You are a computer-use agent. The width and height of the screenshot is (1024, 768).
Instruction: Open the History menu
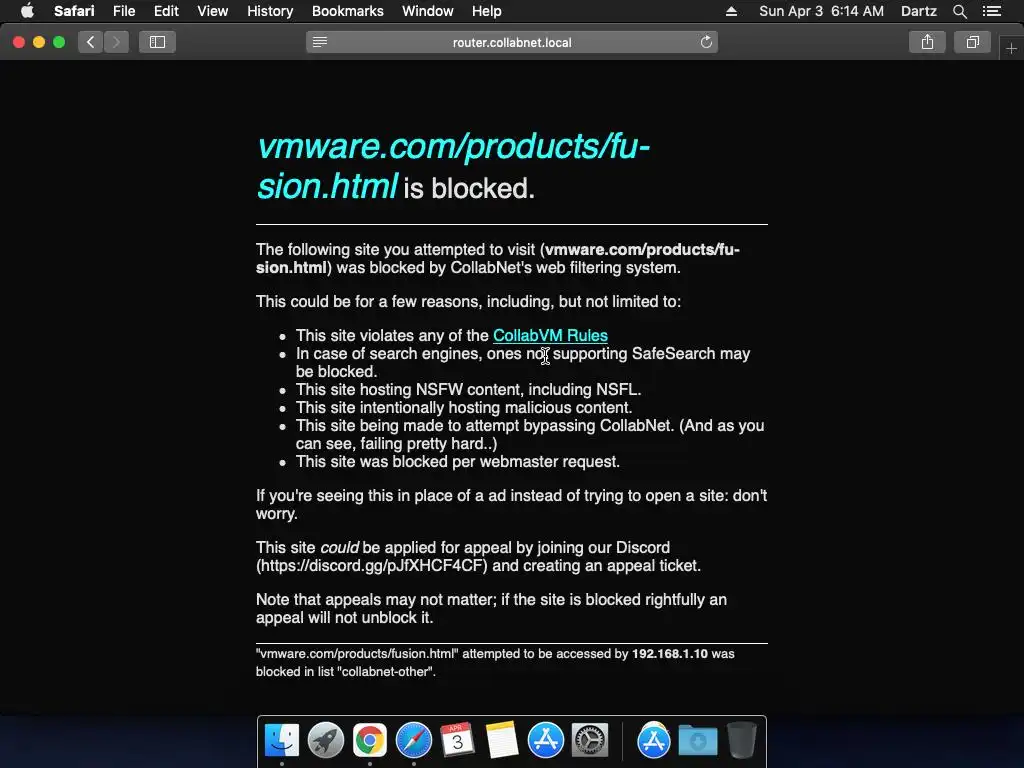pyautogui.click(x=270, y=11)
